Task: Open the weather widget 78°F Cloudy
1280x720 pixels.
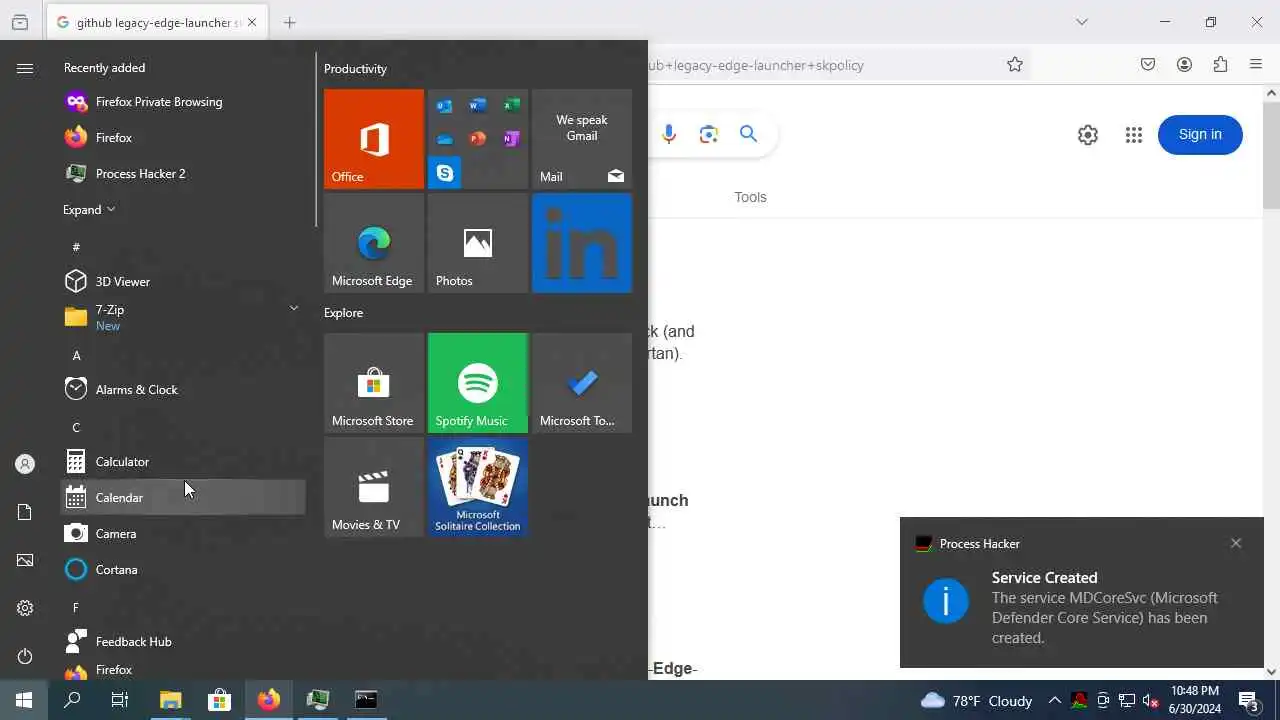Action: pyautogui.click(x=977, y=701)
